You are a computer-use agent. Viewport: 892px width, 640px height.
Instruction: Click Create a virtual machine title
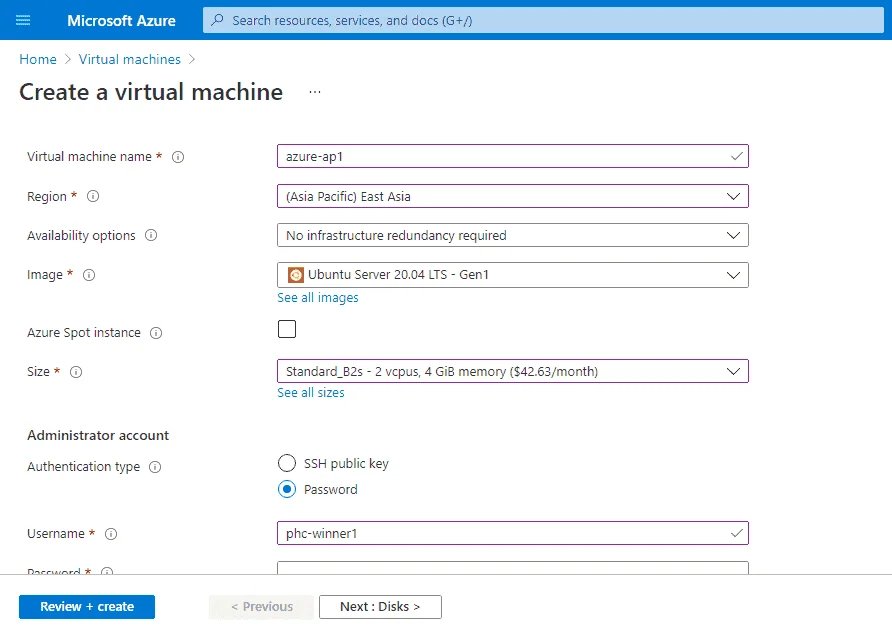tap(151, 92)
